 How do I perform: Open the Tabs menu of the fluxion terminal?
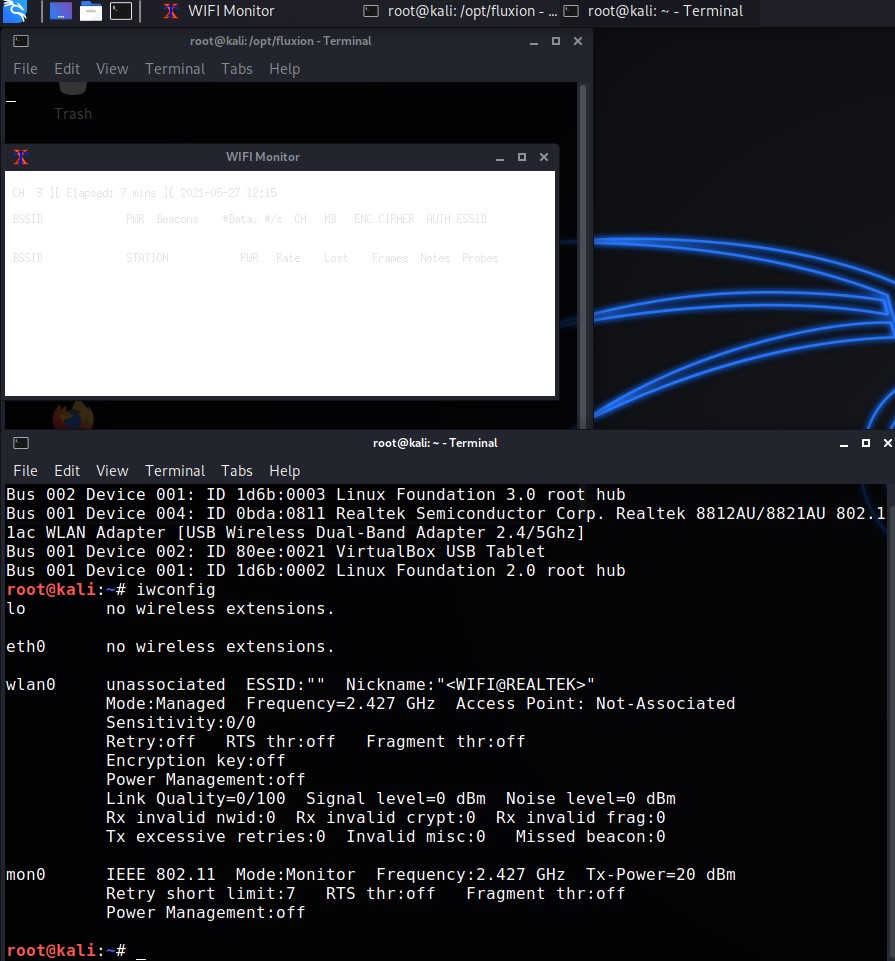(236, 69)
